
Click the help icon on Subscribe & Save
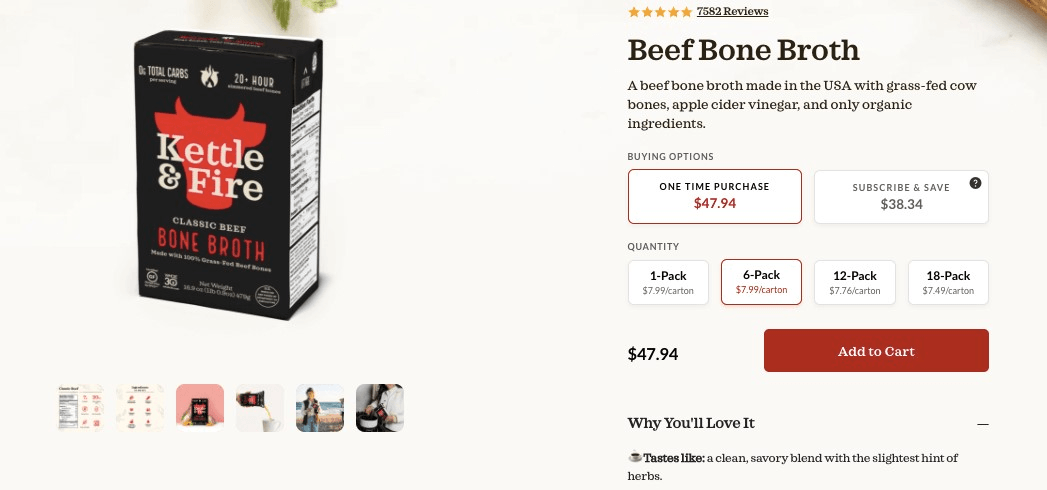pos(975,183)
